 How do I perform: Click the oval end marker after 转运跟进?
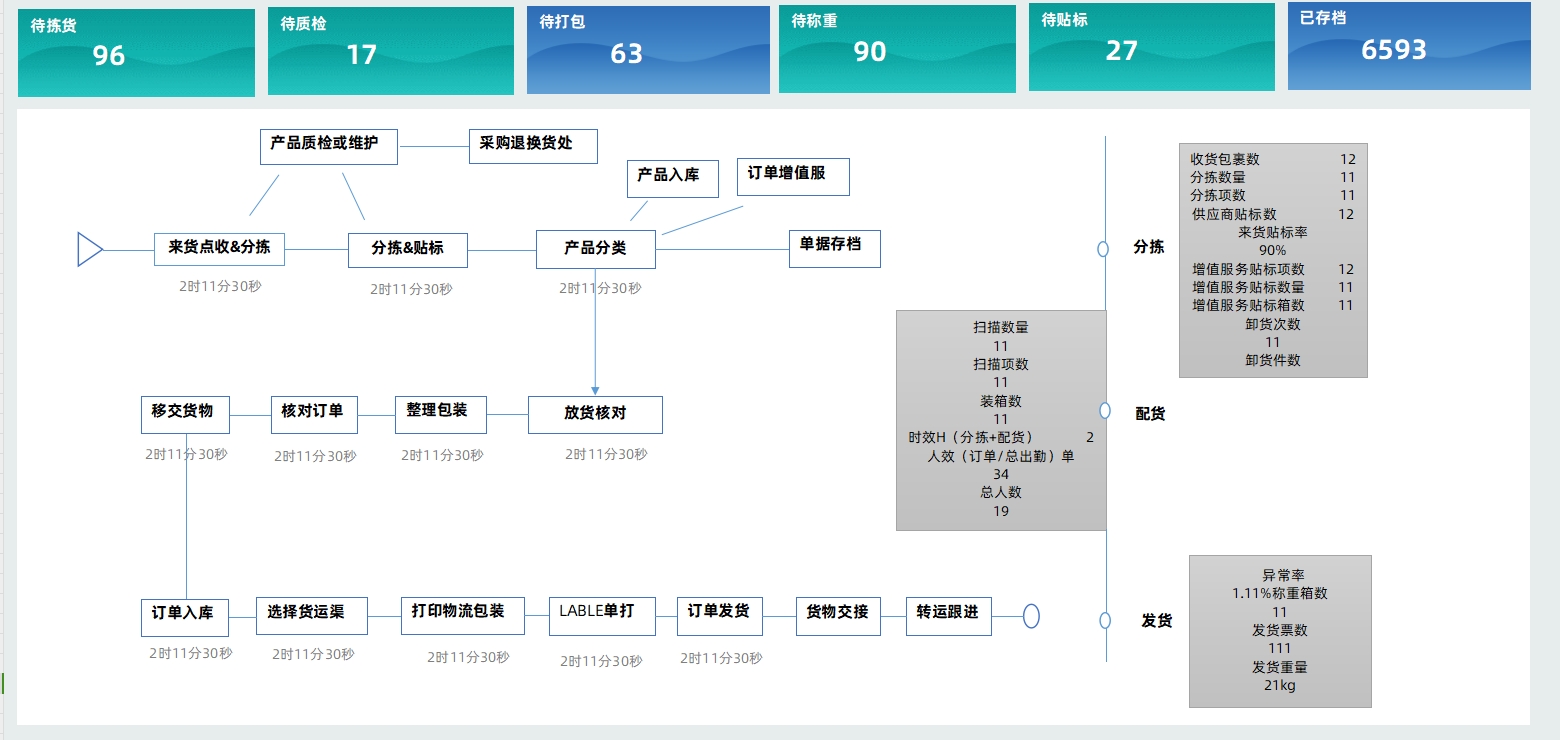tap(1031, 616)
